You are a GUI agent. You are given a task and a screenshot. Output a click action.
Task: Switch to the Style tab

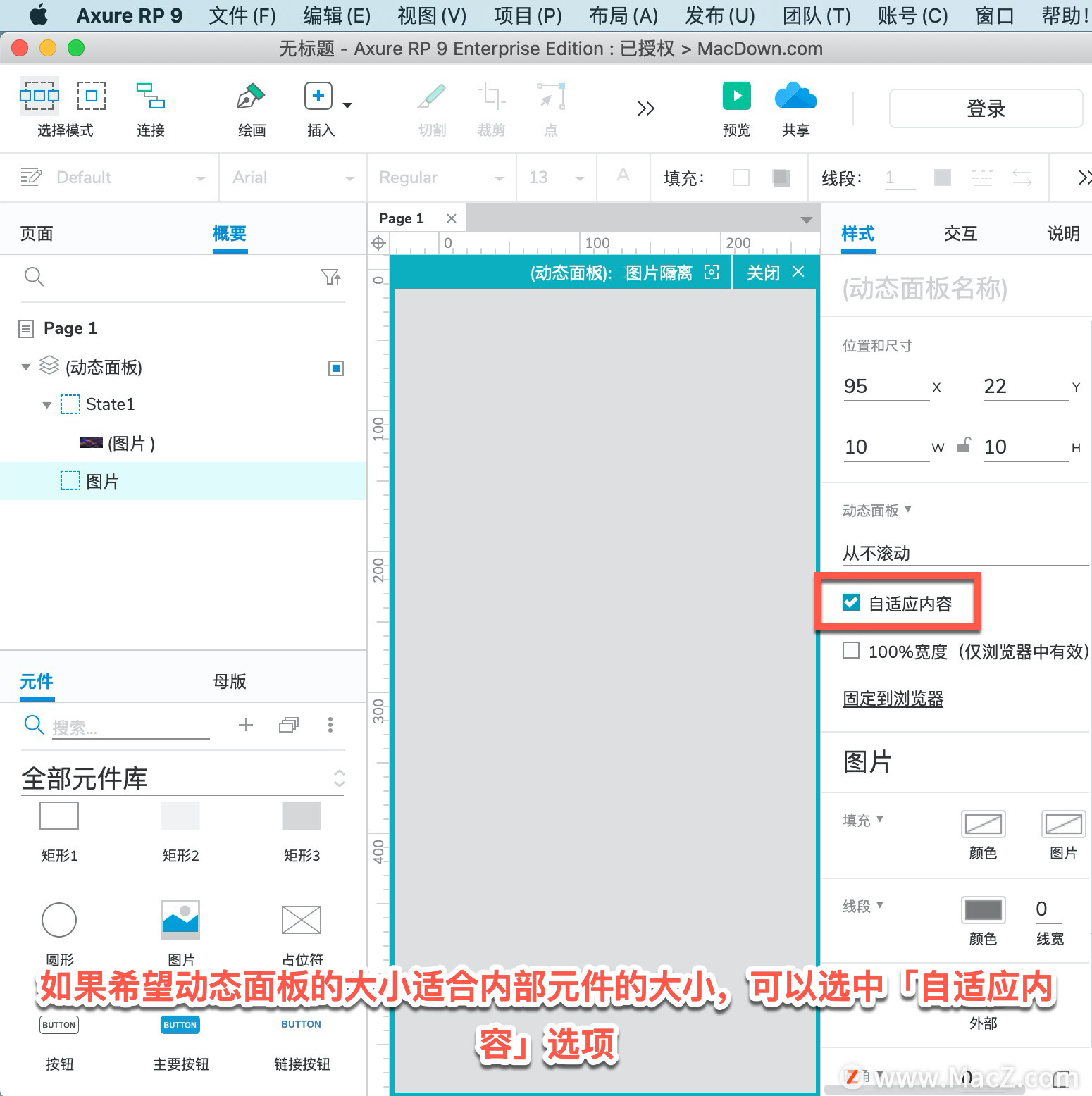point(858,234)
